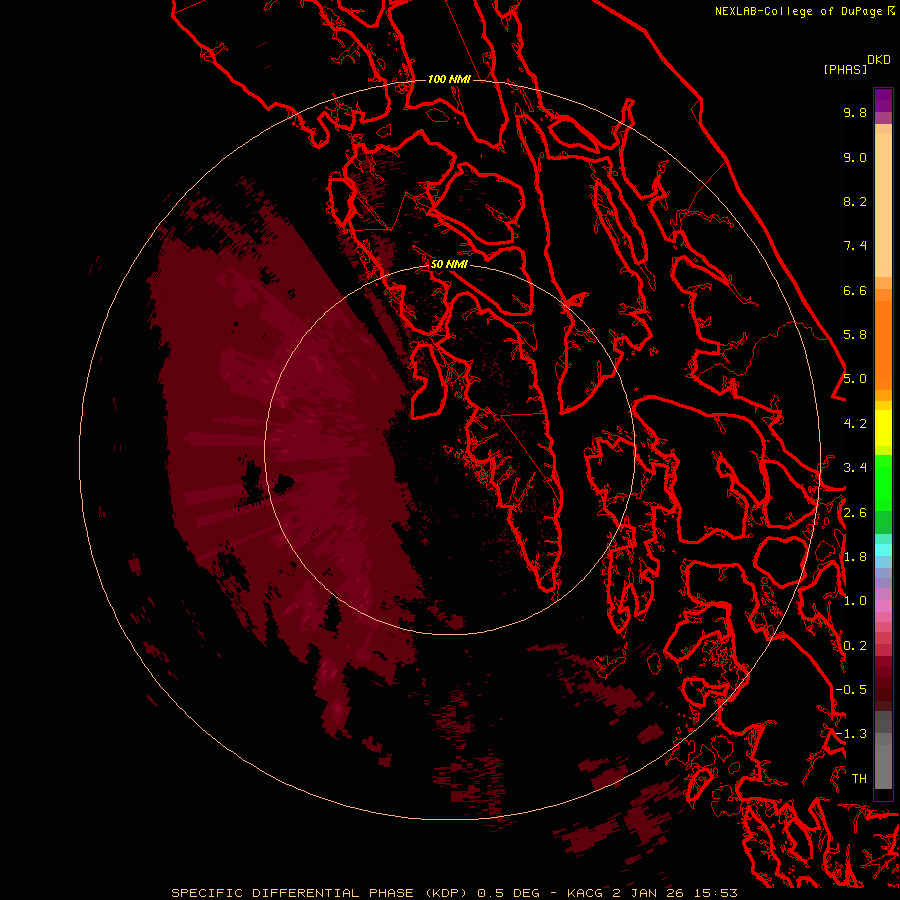Image resolution: width=900 pixels, height=900 pixels.
Task: Click the 9.8 scale value
Action: (x=855, y=112)
